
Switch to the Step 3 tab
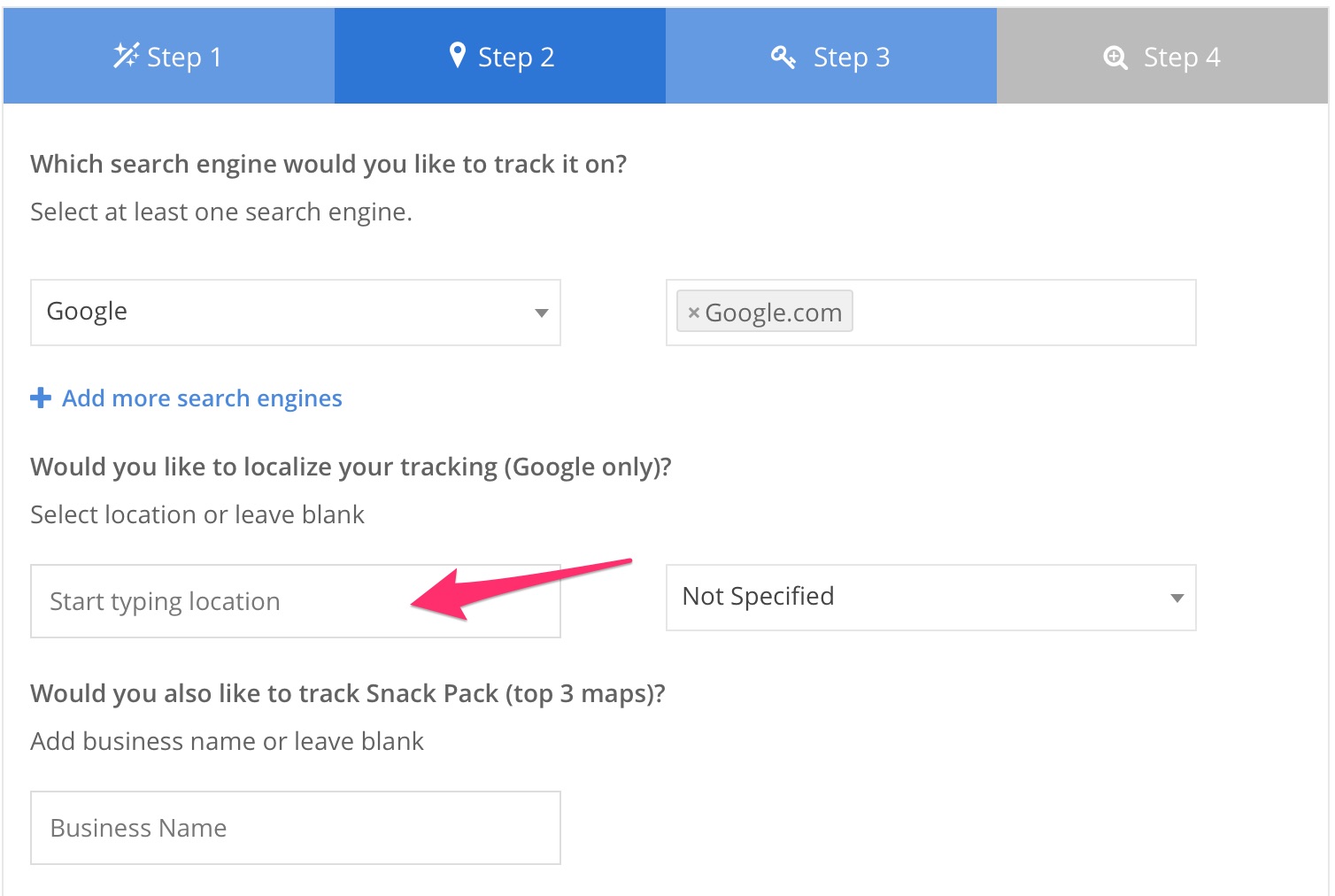point(831,56)
